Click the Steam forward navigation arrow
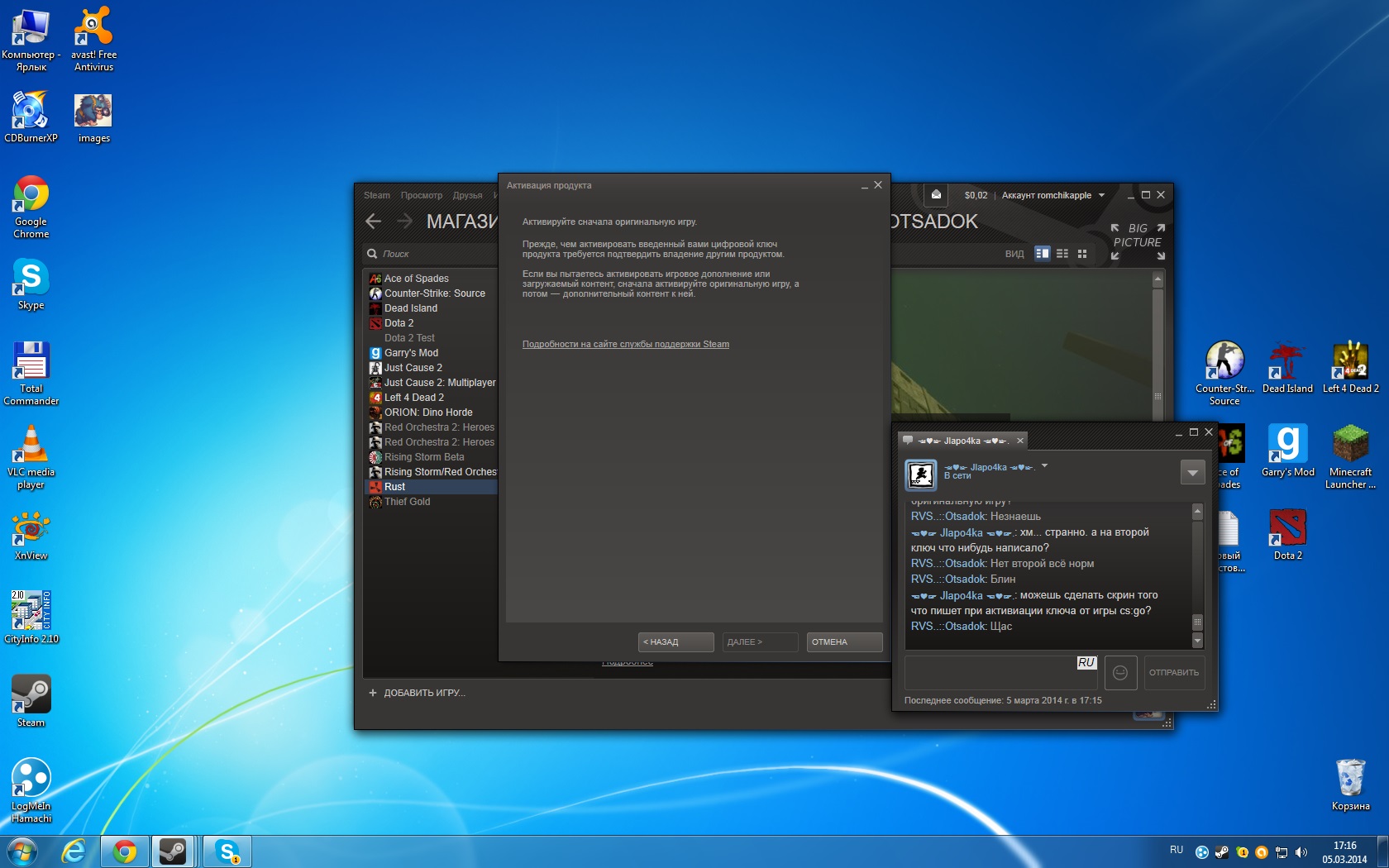 pos(404,221)
